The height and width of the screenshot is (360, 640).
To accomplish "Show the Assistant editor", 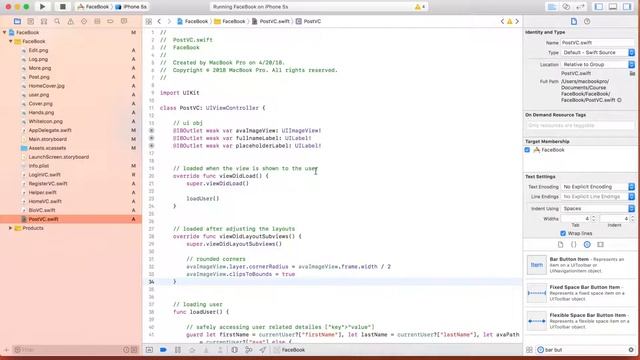I will click(x=566, y=7).
